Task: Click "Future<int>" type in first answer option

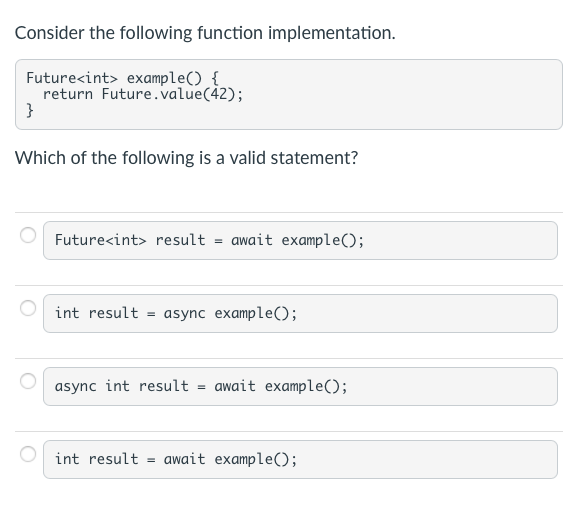Action: pyautogui.click(x=101, y=240)
